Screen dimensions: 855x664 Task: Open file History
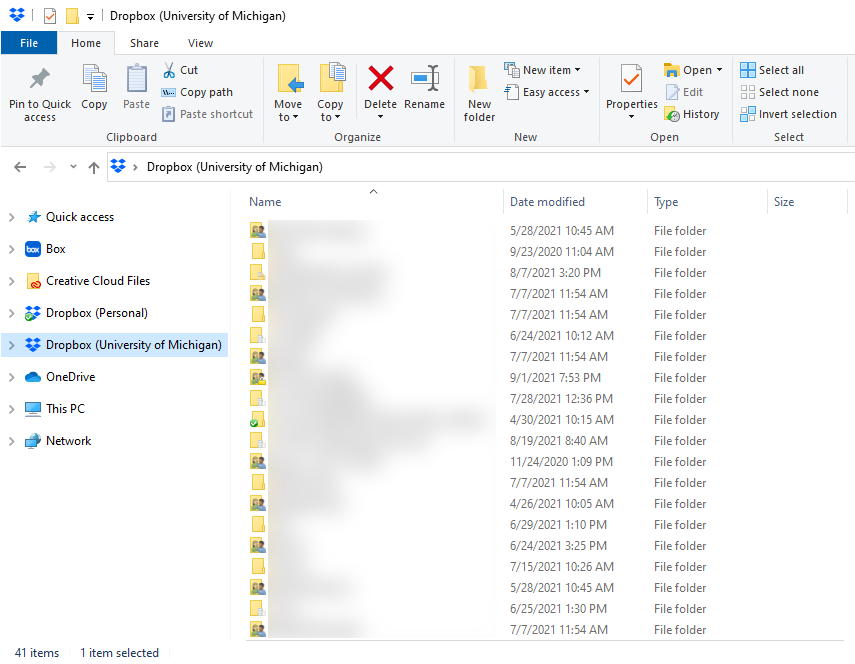point(692,114)
